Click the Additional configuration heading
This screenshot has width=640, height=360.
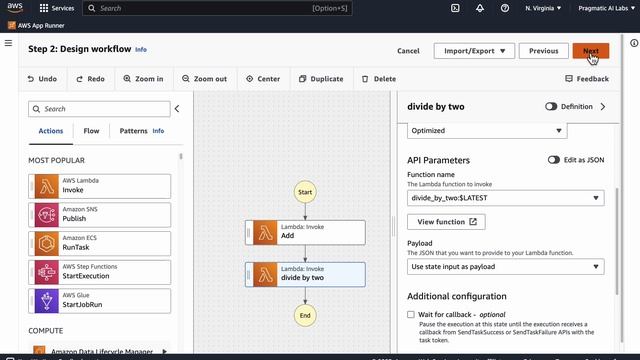[457, 296]
